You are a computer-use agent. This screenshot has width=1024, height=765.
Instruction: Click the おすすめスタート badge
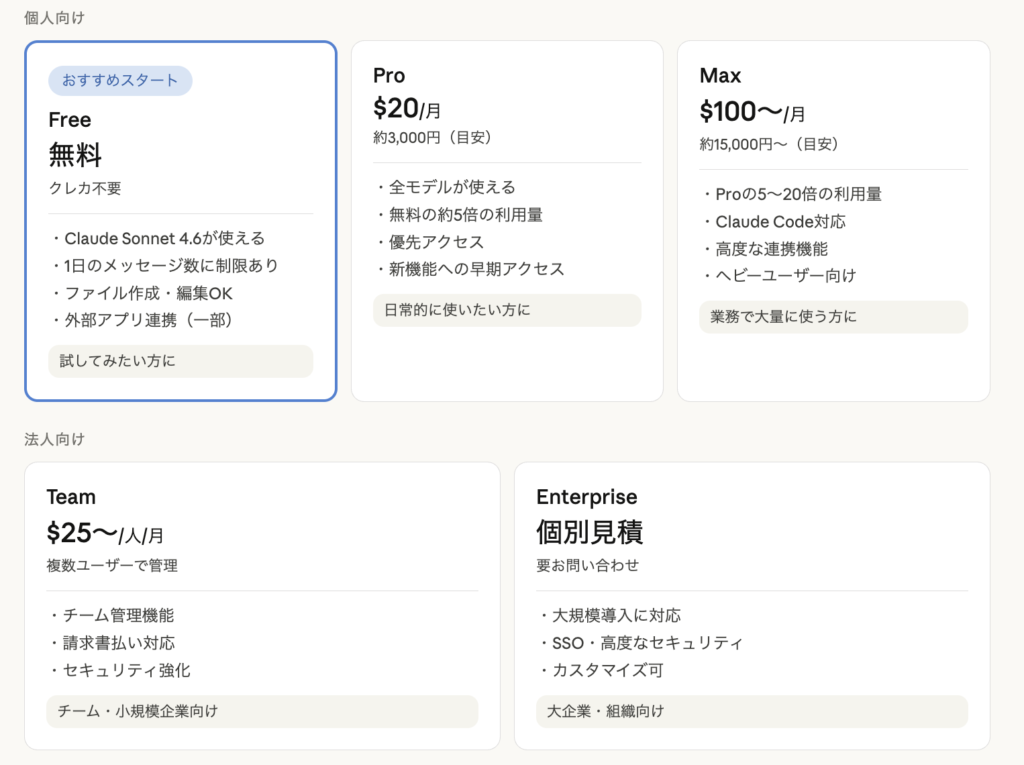point(120,81)
